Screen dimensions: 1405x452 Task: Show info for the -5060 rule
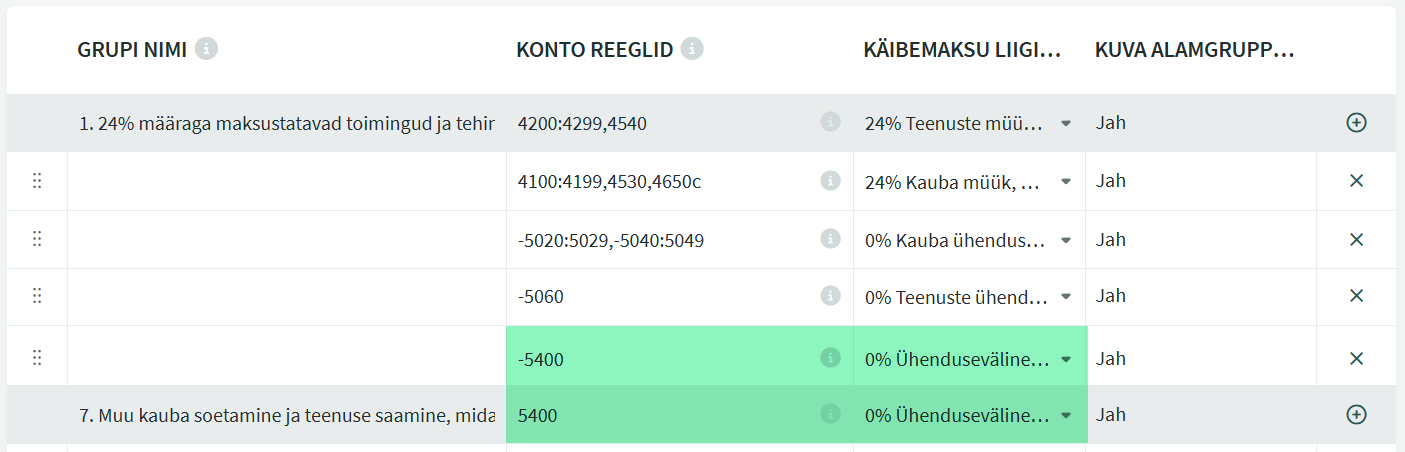coord(830,296)
